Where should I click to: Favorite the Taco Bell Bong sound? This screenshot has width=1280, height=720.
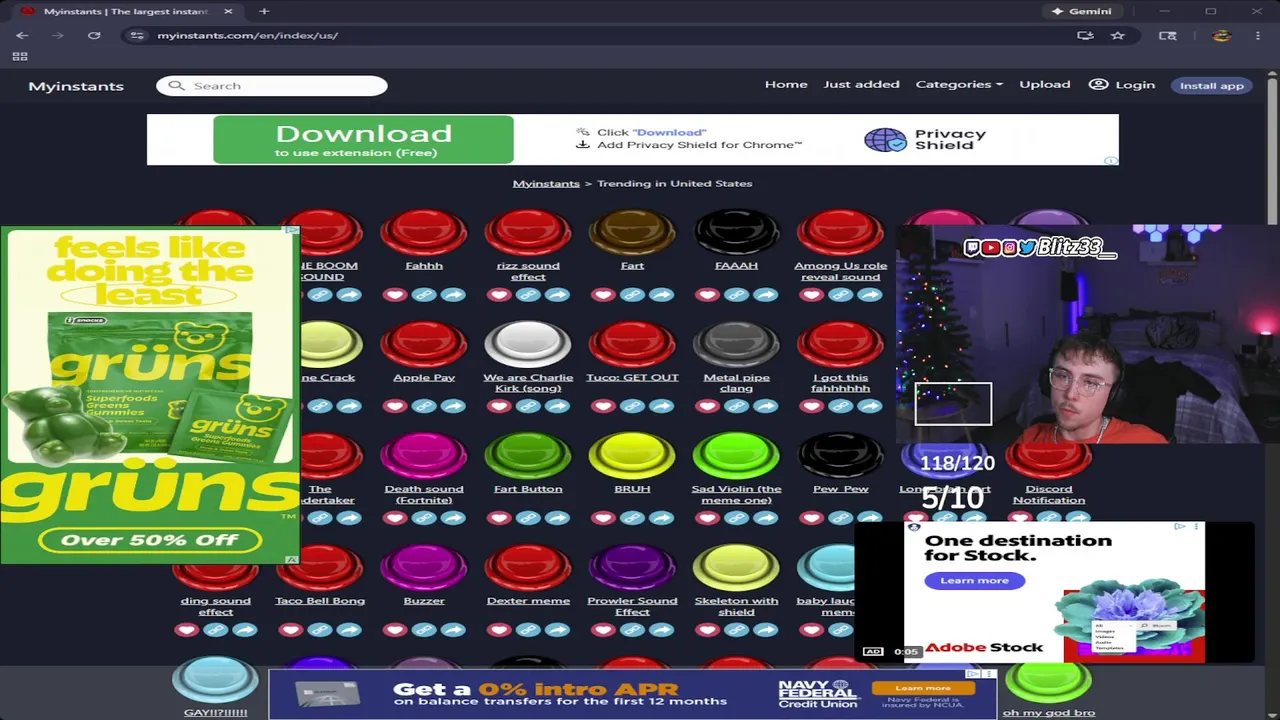[291, 630]
